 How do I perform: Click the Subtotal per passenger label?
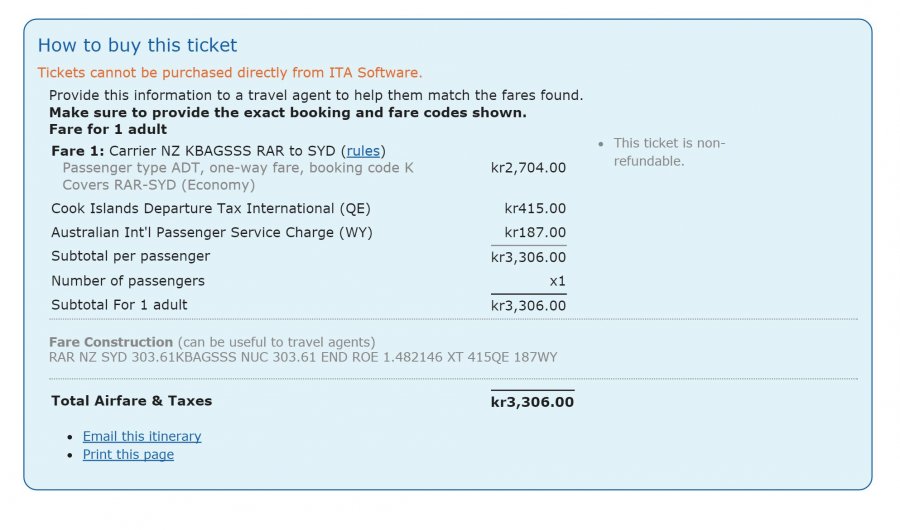click(x=131, y=256)
